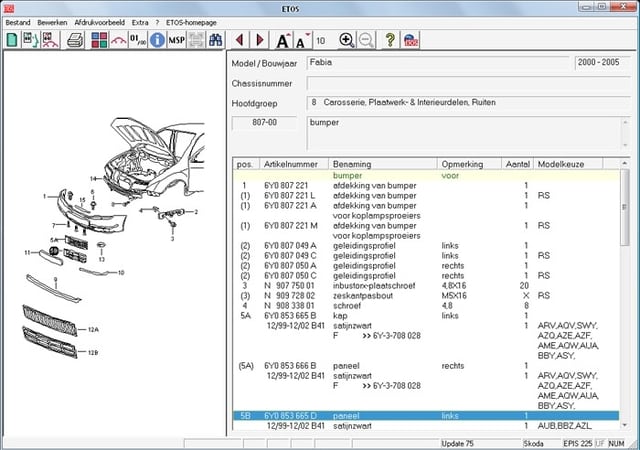Open the Extra menu
The width and height of the screenshot is (640, 450).
[140, 22]
